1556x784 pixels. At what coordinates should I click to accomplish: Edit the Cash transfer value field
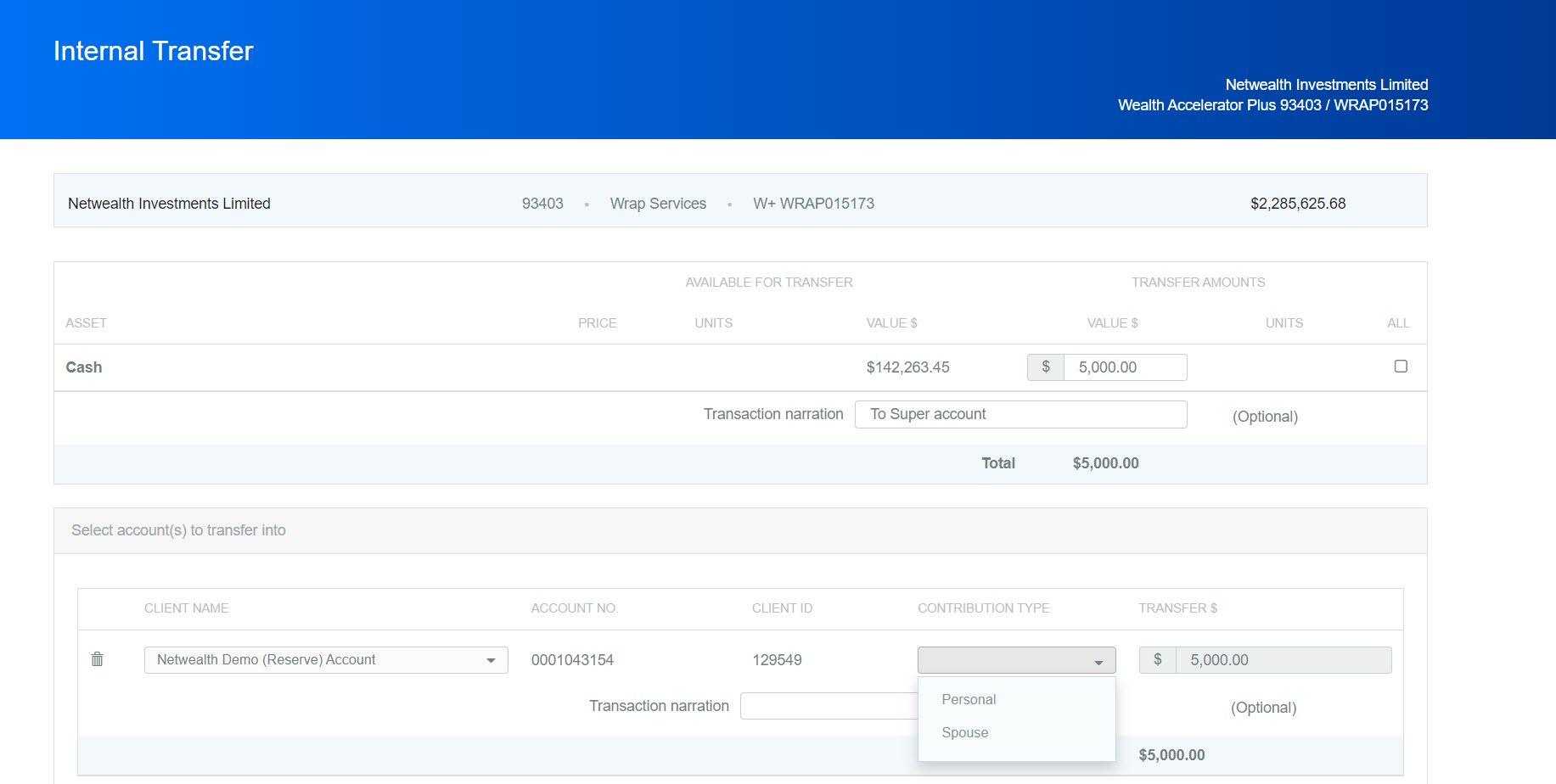coord(1125,367)
